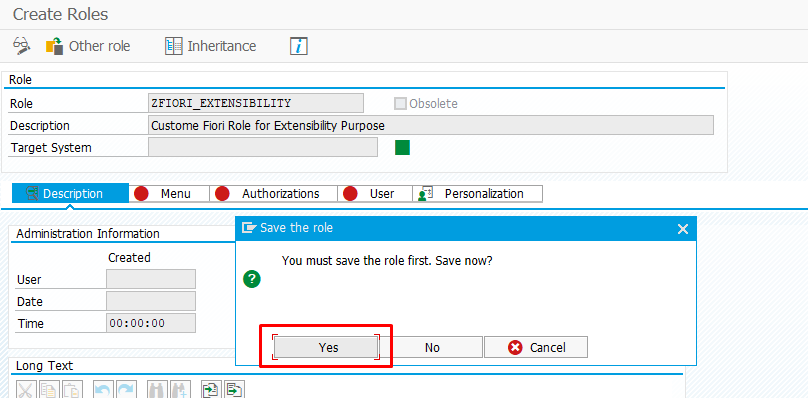Image resolution: width=808 pixels, height=398 pixels.
Task: Click the information 'i' icon
Action: [x=299, y=46]
